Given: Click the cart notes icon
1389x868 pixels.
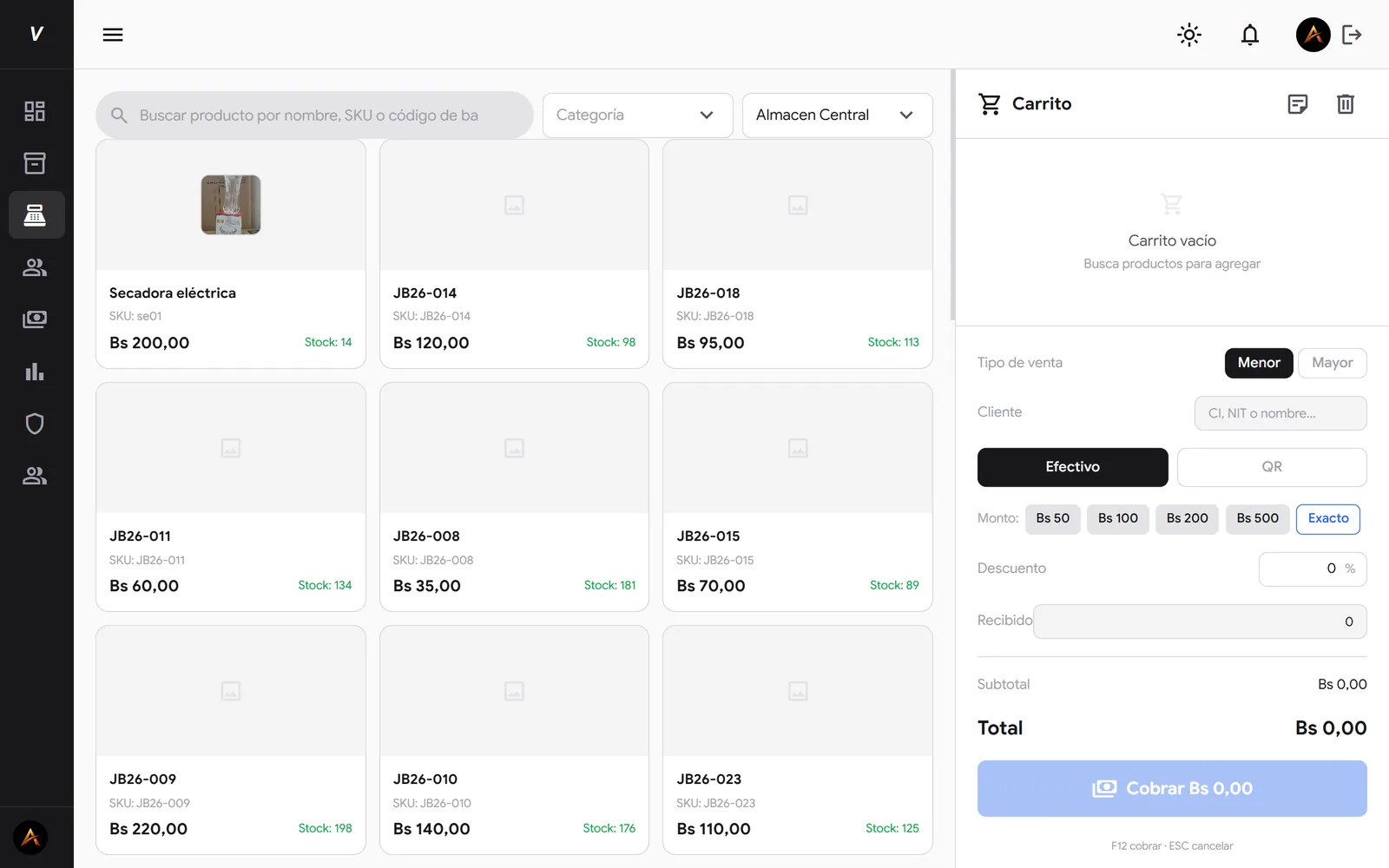Looking at the screenshot, I should click(x=1298, y=104).
